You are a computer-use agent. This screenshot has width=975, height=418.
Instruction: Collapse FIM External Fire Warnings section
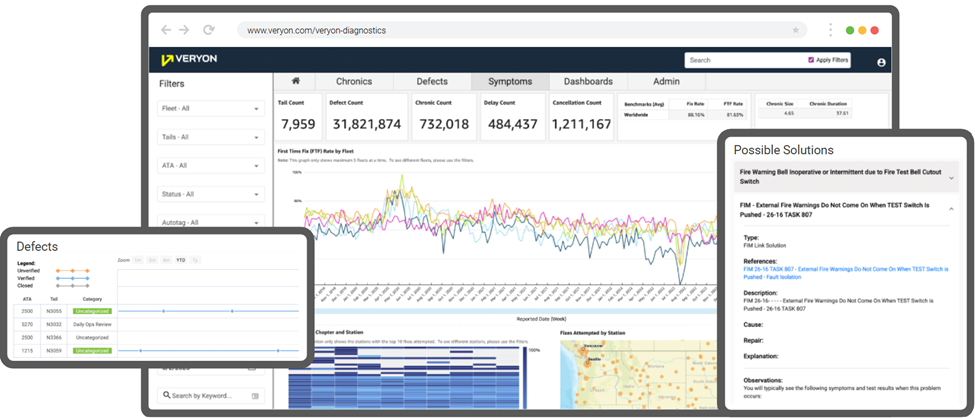coord(950,209)
